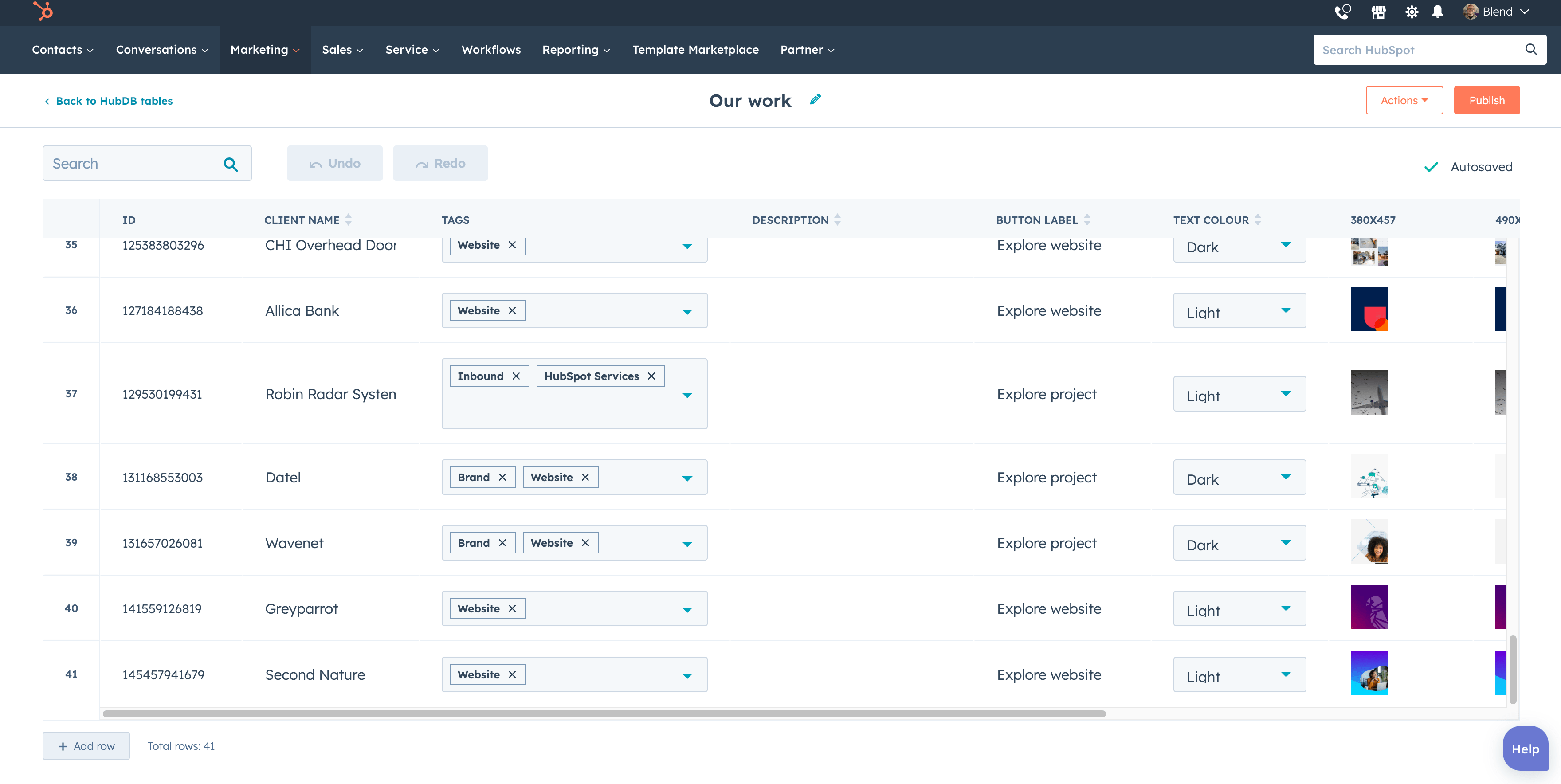Click the HubSpot sprocket logo
The width and height of the screenshot is (1561, 784).
tap(43, 11)
